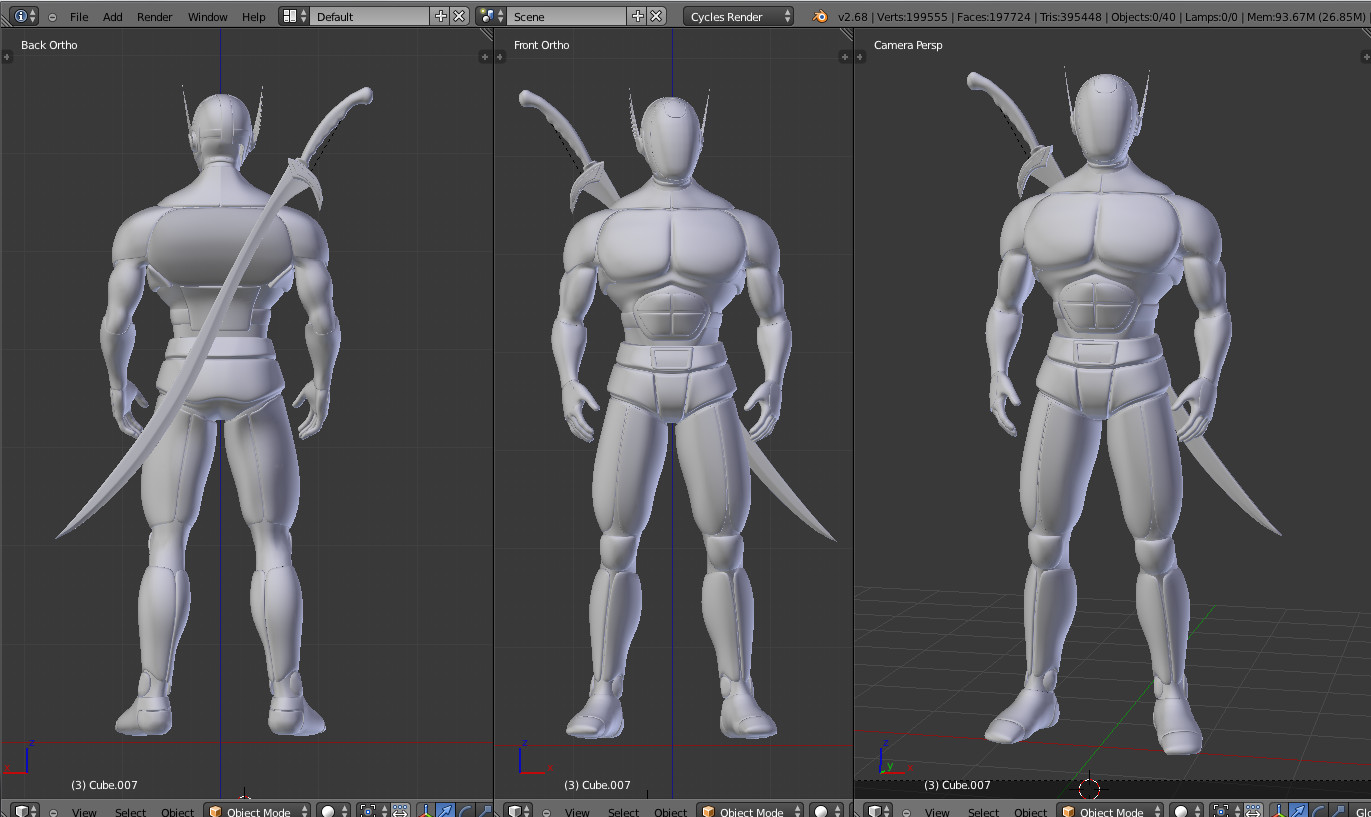Image resolution: width=1371 pixels, height=817 pixels.
Task: Enable translate manipulator in Camera Persp viewport
Action: [x=1297, y=811]
